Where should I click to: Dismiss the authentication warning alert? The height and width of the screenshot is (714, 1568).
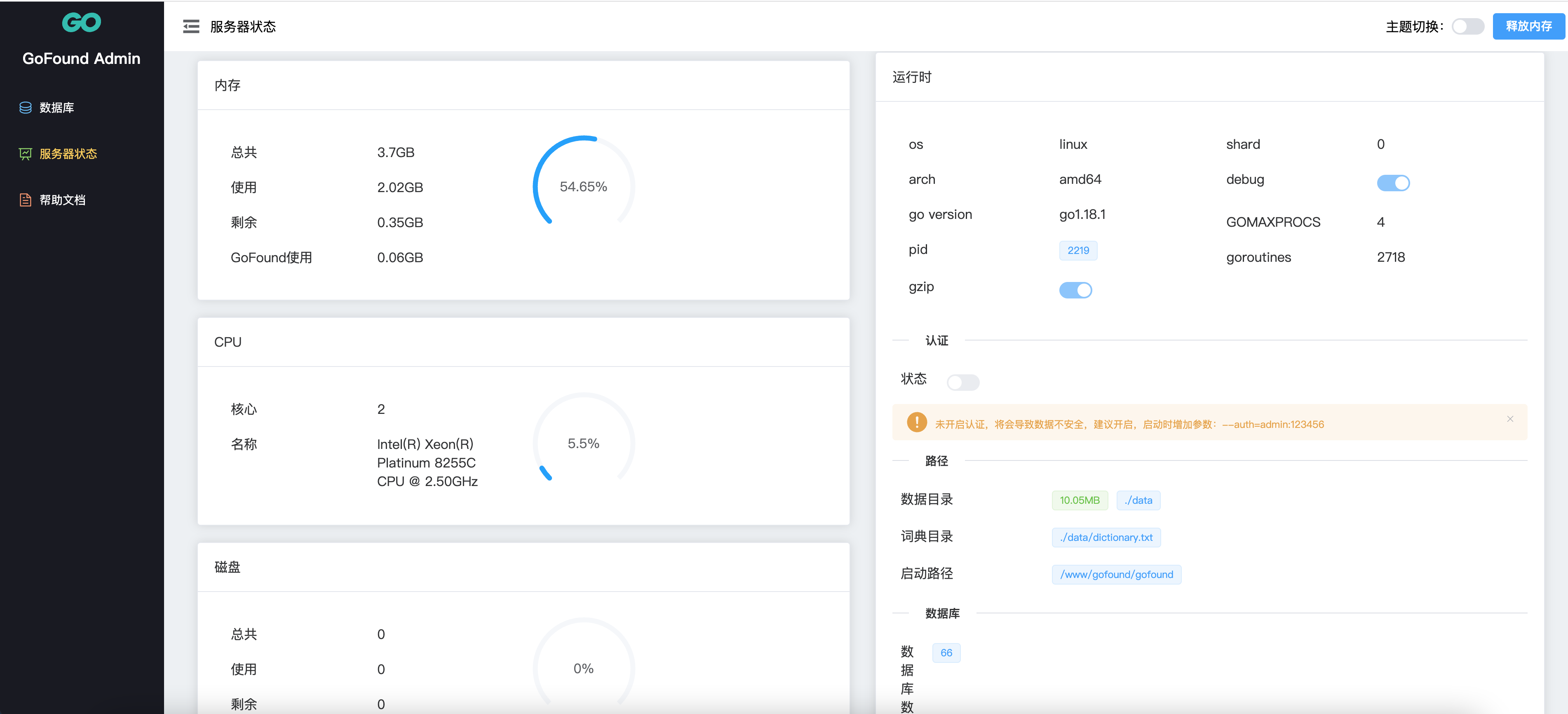[1509, 419]
